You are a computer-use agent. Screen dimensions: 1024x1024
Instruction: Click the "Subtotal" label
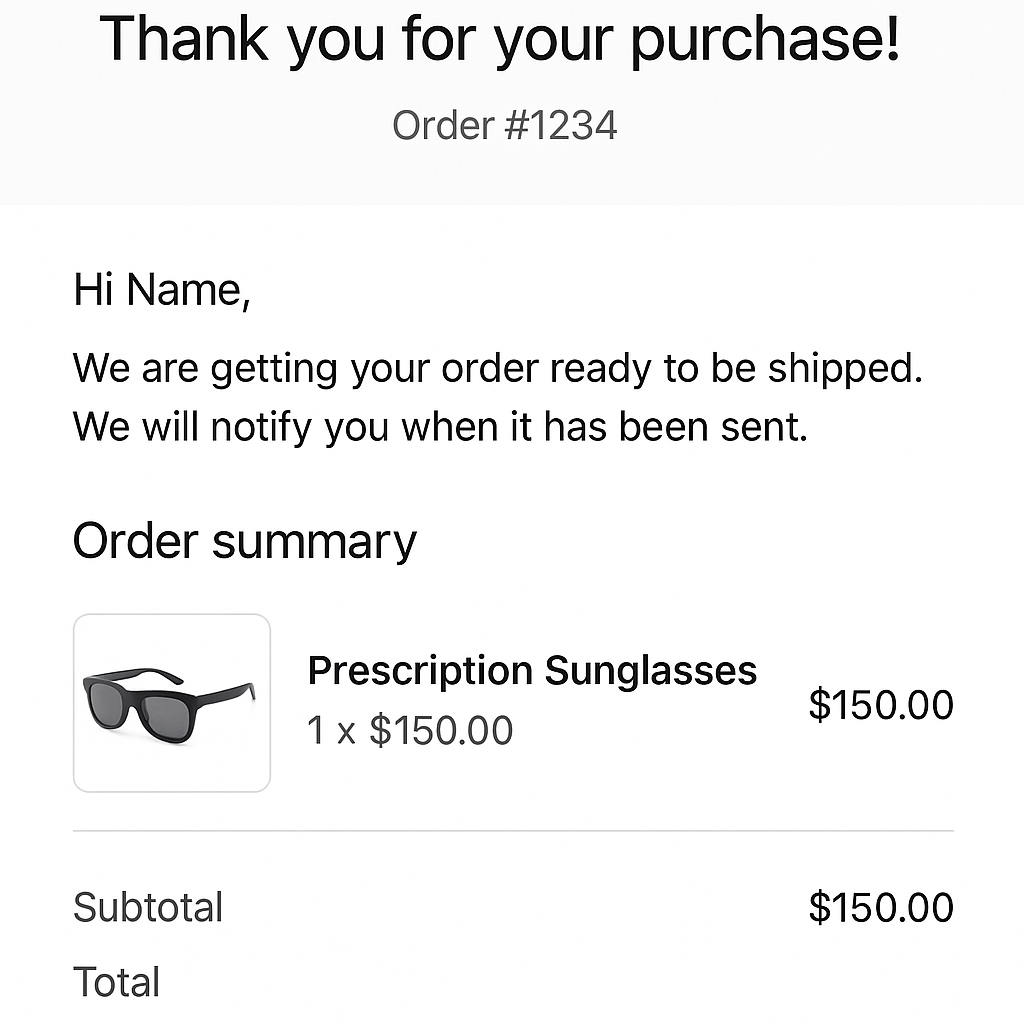pyautogui.click(x=148, y=908)
